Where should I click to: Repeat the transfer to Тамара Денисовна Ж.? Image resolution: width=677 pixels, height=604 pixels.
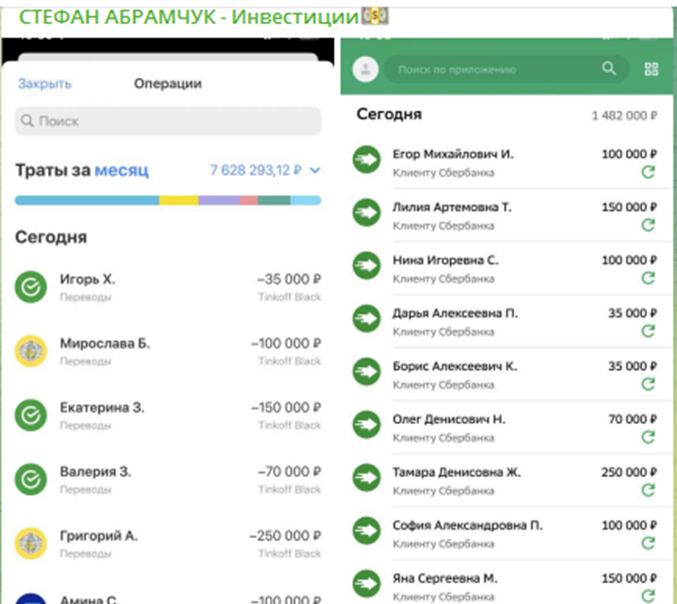tap(648, 490)
